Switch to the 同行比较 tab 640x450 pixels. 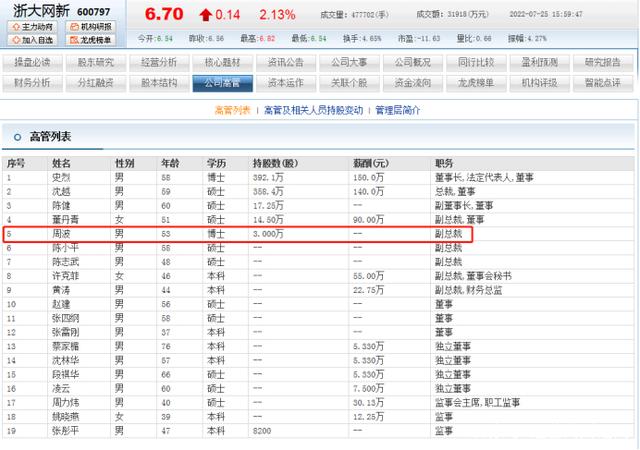(476, 62)
